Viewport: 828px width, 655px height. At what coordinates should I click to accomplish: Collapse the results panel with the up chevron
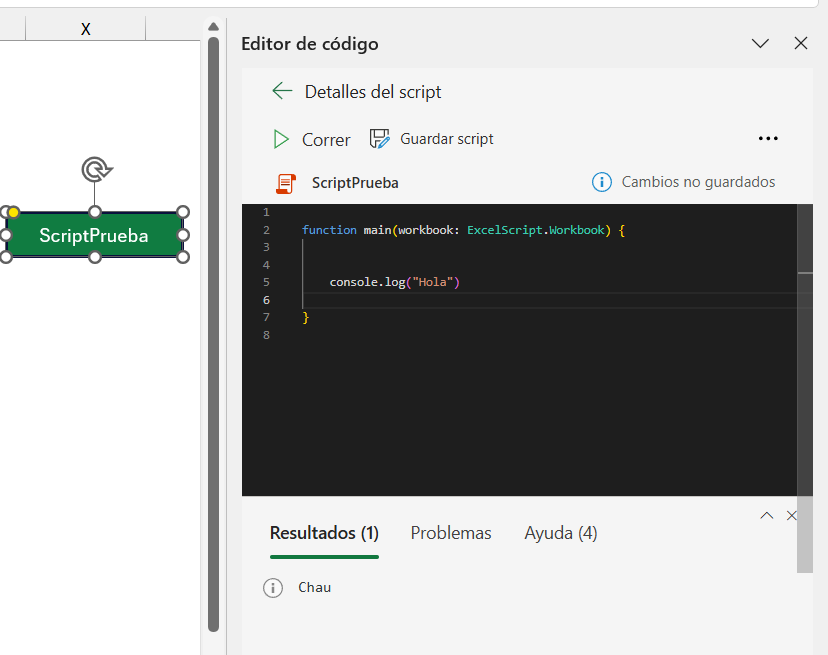[767, 516]
